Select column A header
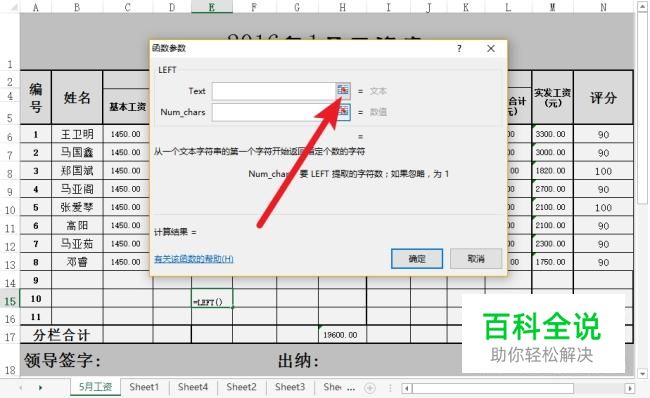650x398 pixels. coord(36,7)
